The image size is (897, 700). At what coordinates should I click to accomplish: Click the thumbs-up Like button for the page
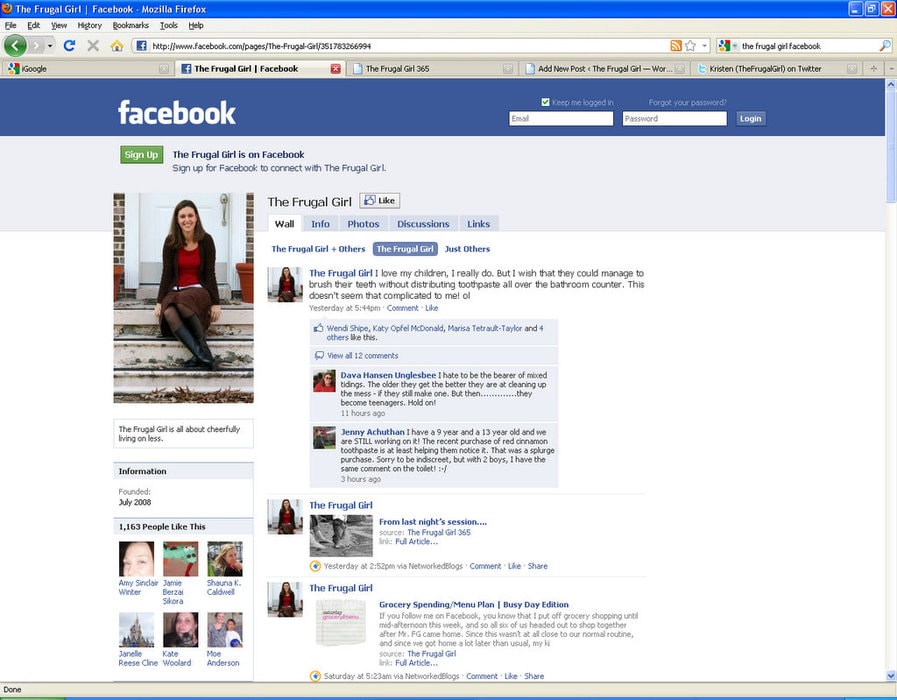(380, 201)
